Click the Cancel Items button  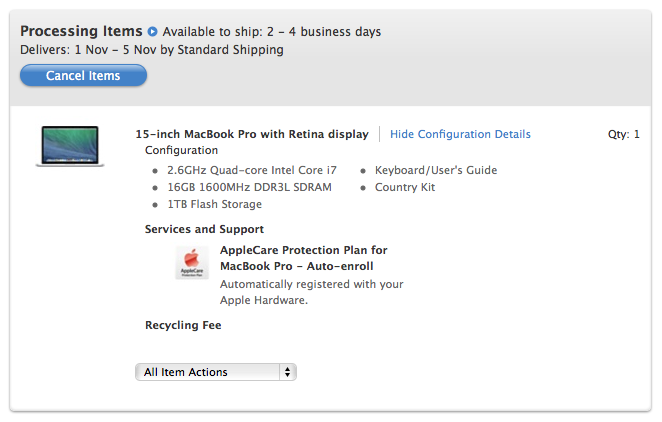[x=83, y=76]
